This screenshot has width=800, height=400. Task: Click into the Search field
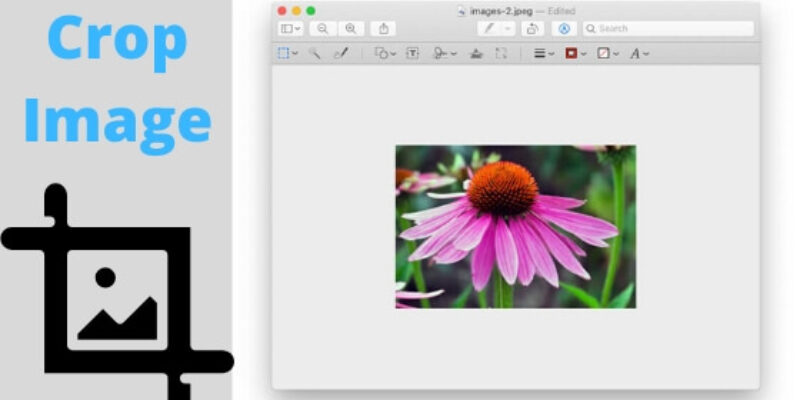point(668,29)
